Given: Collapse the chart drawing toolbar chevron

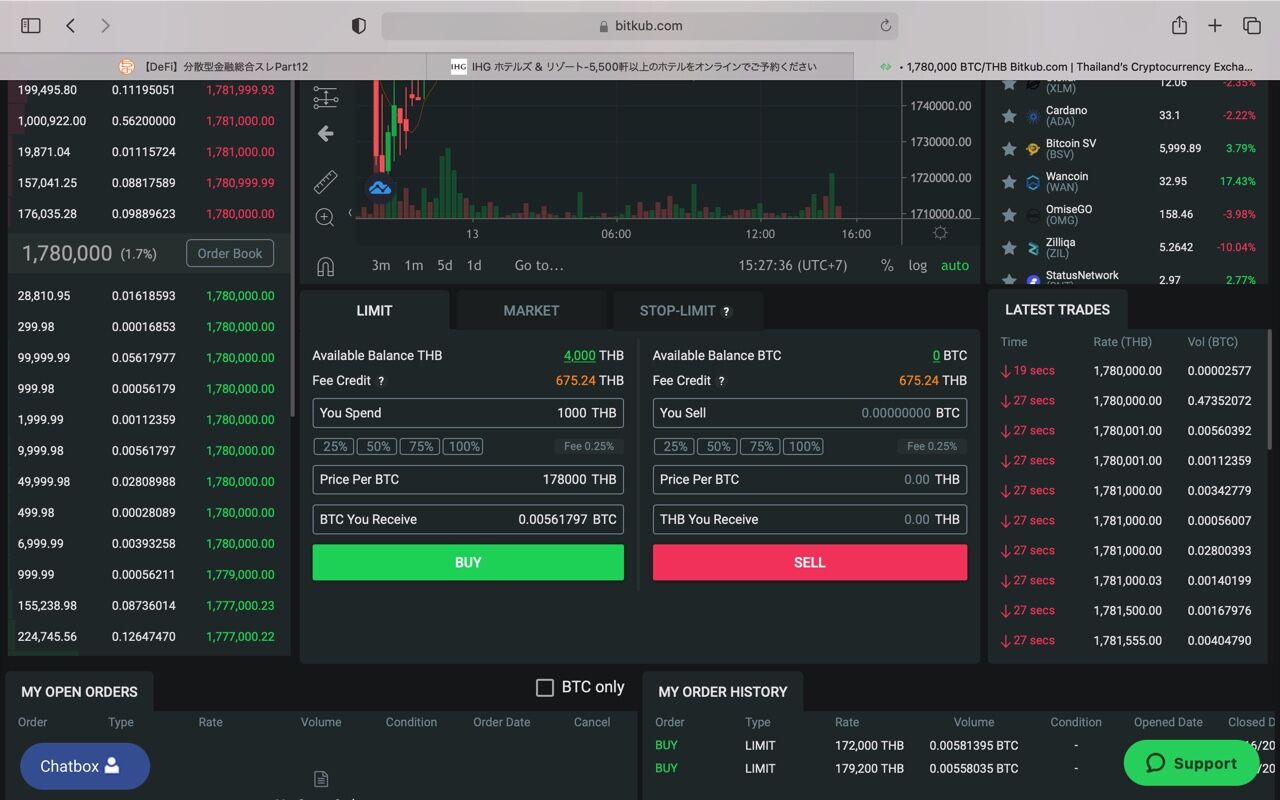Looking at the screenshot, I should (x=350, y=213).
